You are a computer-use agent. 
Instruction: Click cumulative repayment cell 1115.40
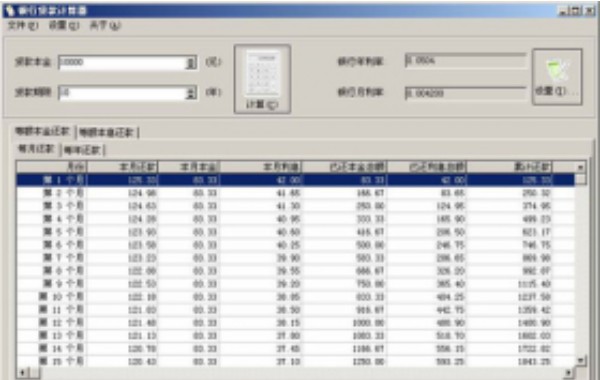coord(534,284)
